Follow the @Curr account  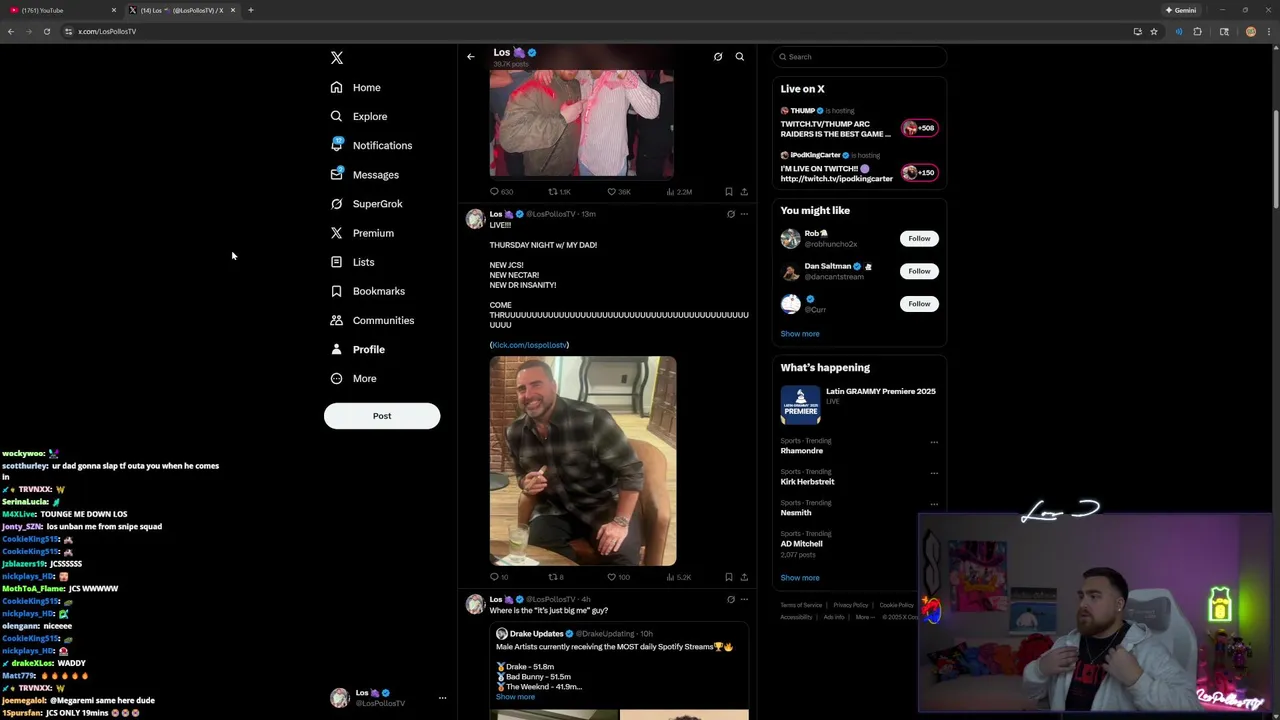point(919,304)
